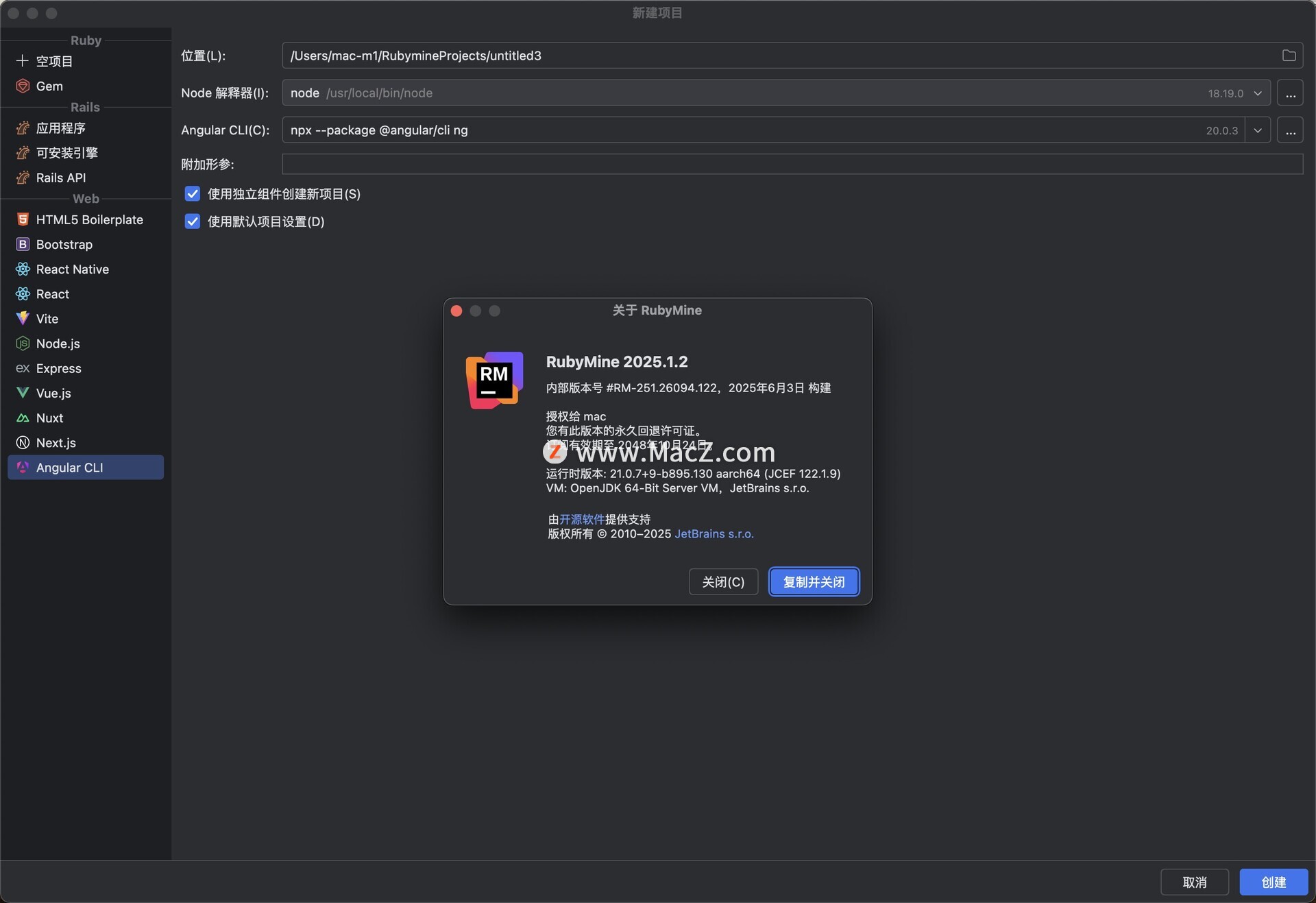Click the RubyMine logo in About dialog
The width and height of the screenshot is (1316, 903).
pos(494,380)
